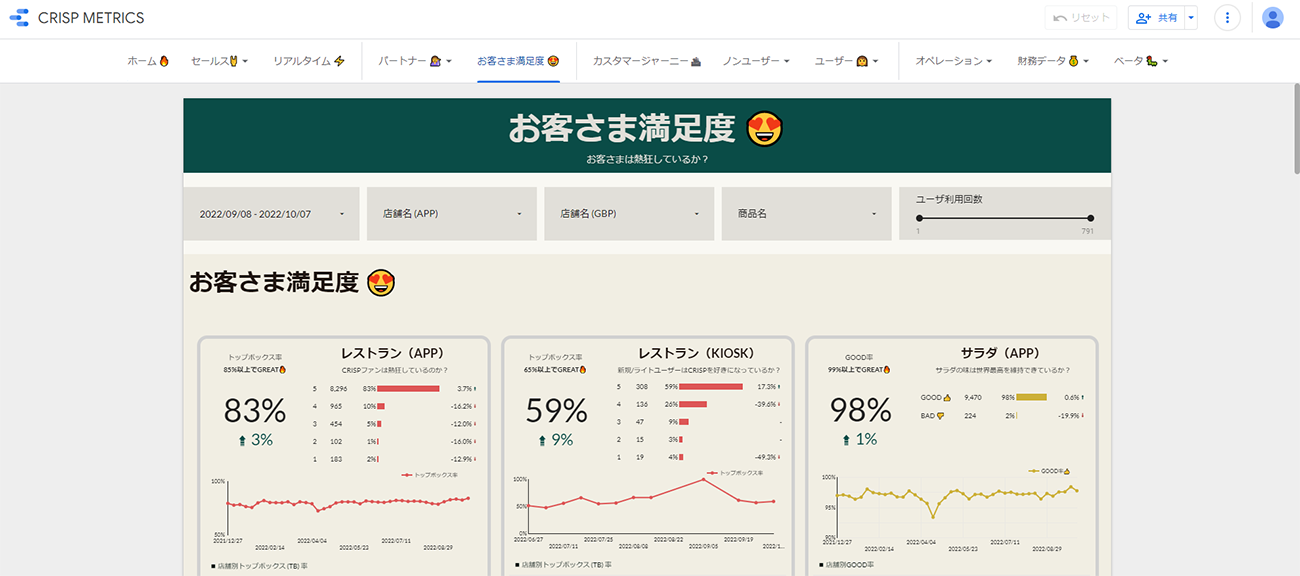Go to the ホーム page tab
The width and height of the screenshot is (1300, 576).
click(x=147, y=61)
